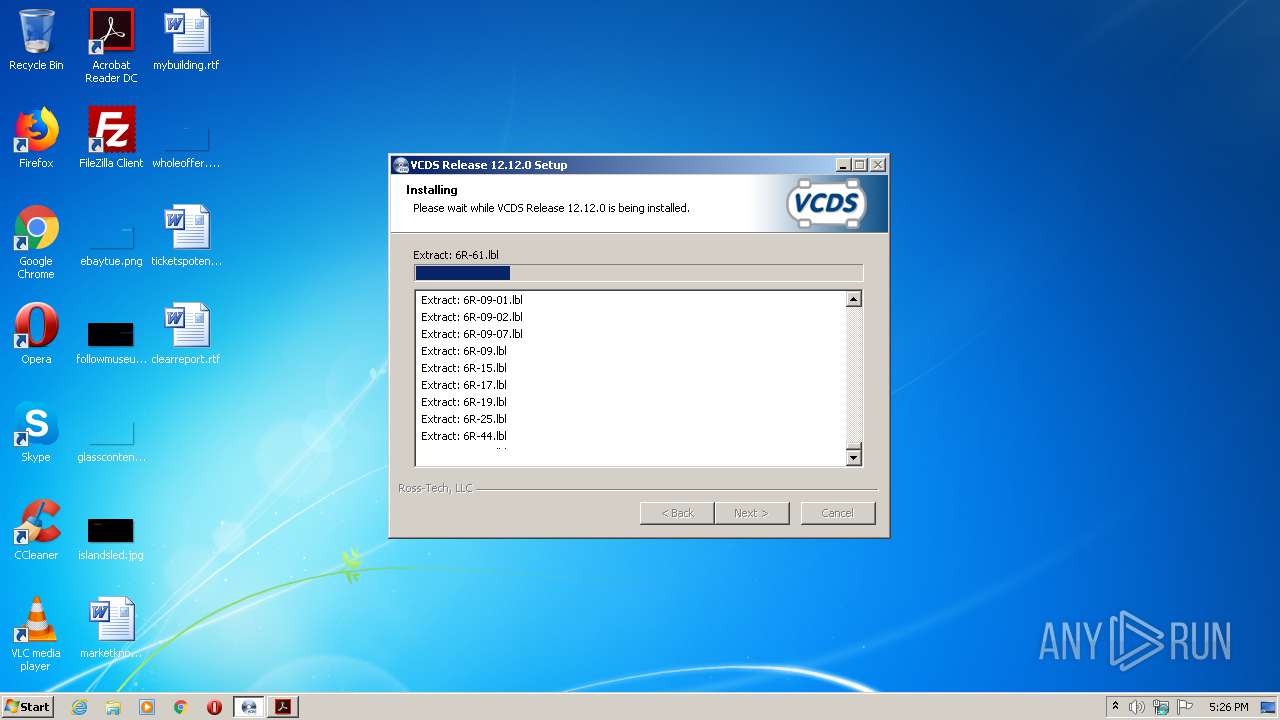The height and width of the screenshot is (720, 1280).
Task: Open the marketkno document icon
Action: [x=111, y=628]
